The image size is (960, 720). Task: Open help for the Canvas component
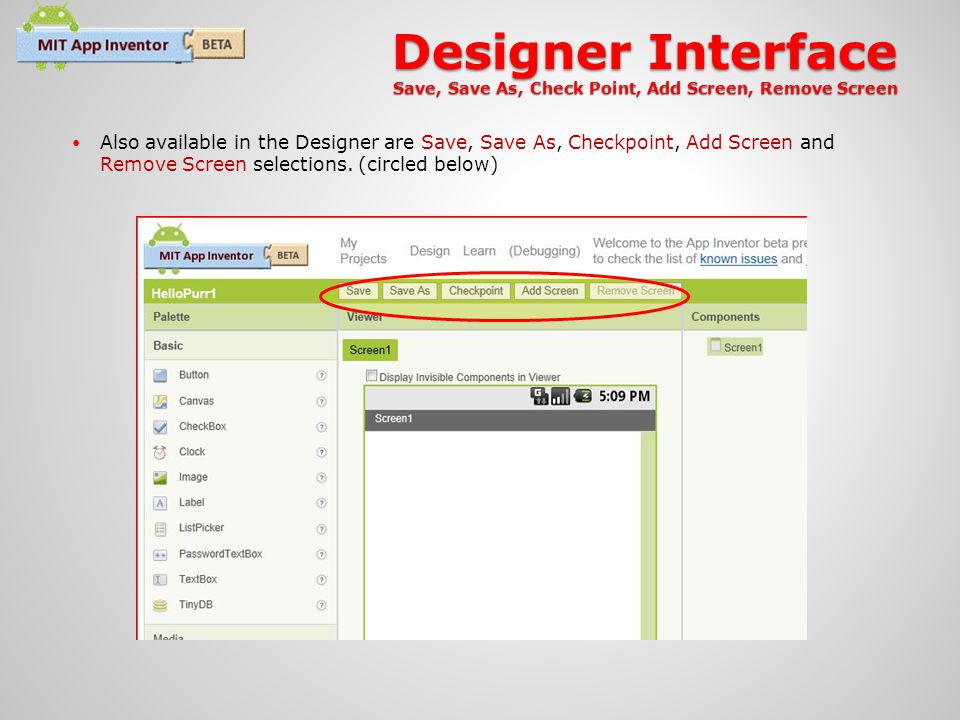(321, 402)
